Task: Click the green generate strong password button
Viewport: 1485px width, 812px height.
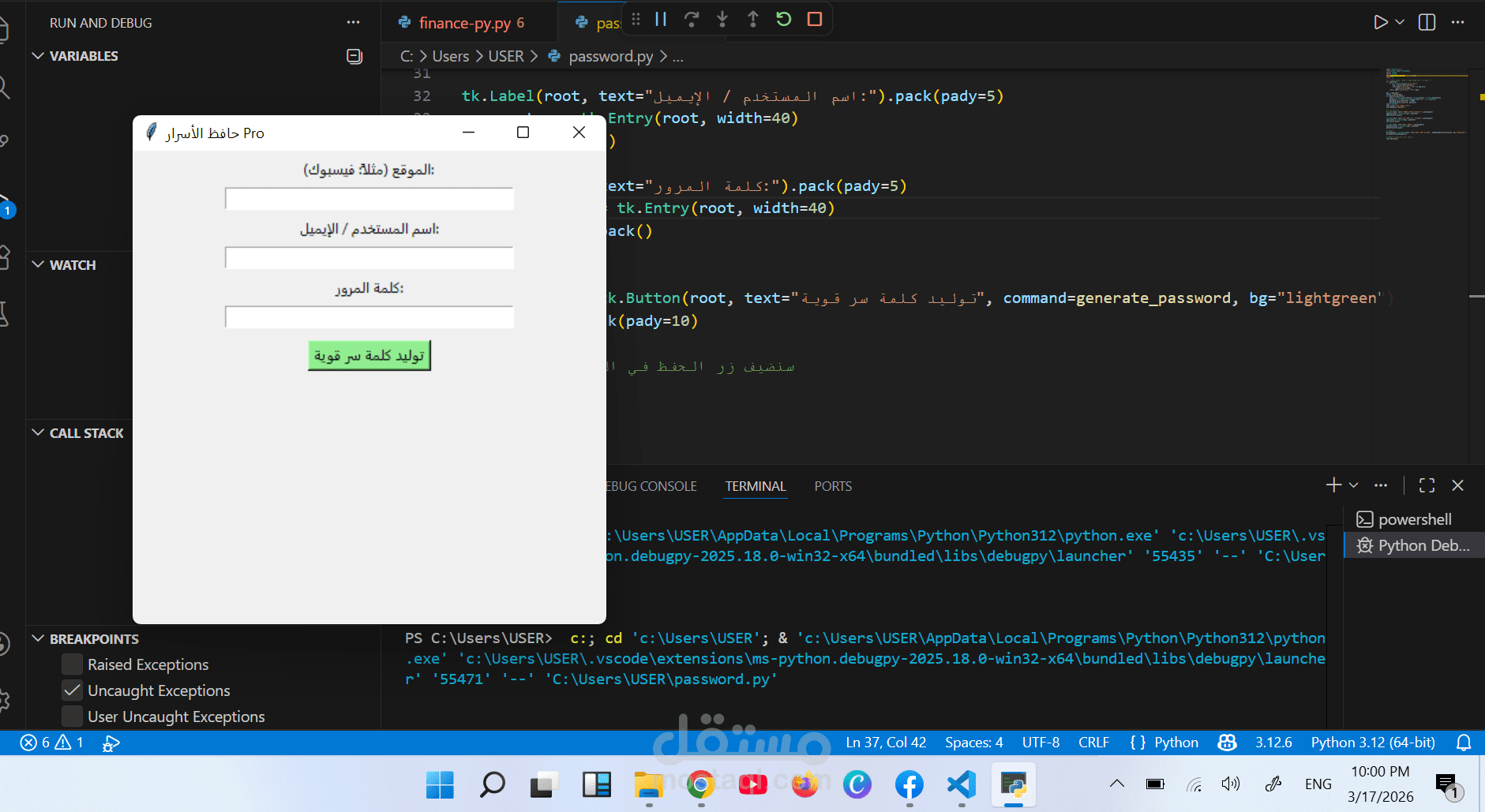Action: coord(369,356)
